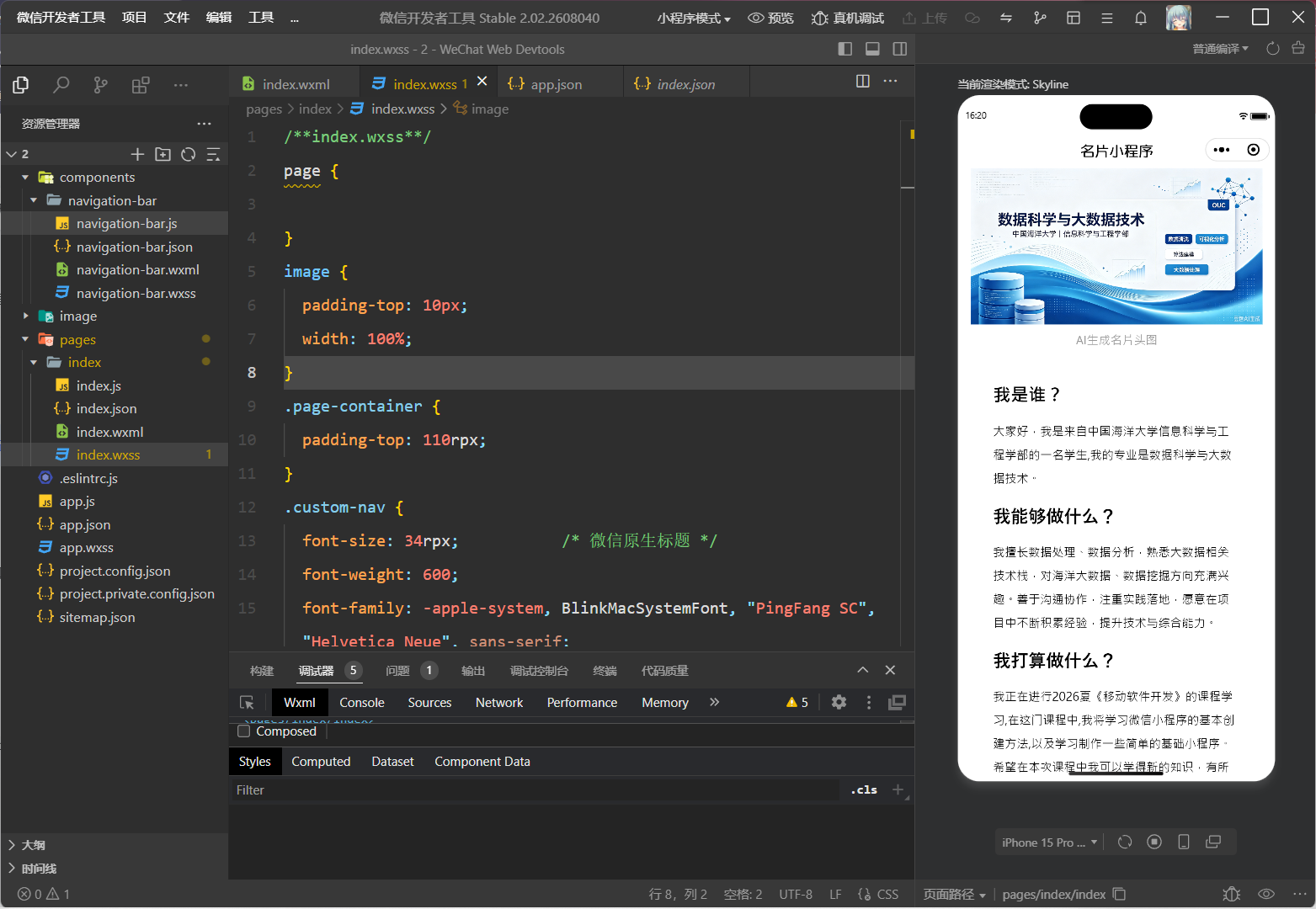Viewport: 1316px width, 909px height.
Task: Click the debug bug icon in status bar
Action: pyautogui.click(x=1232, y=894)
